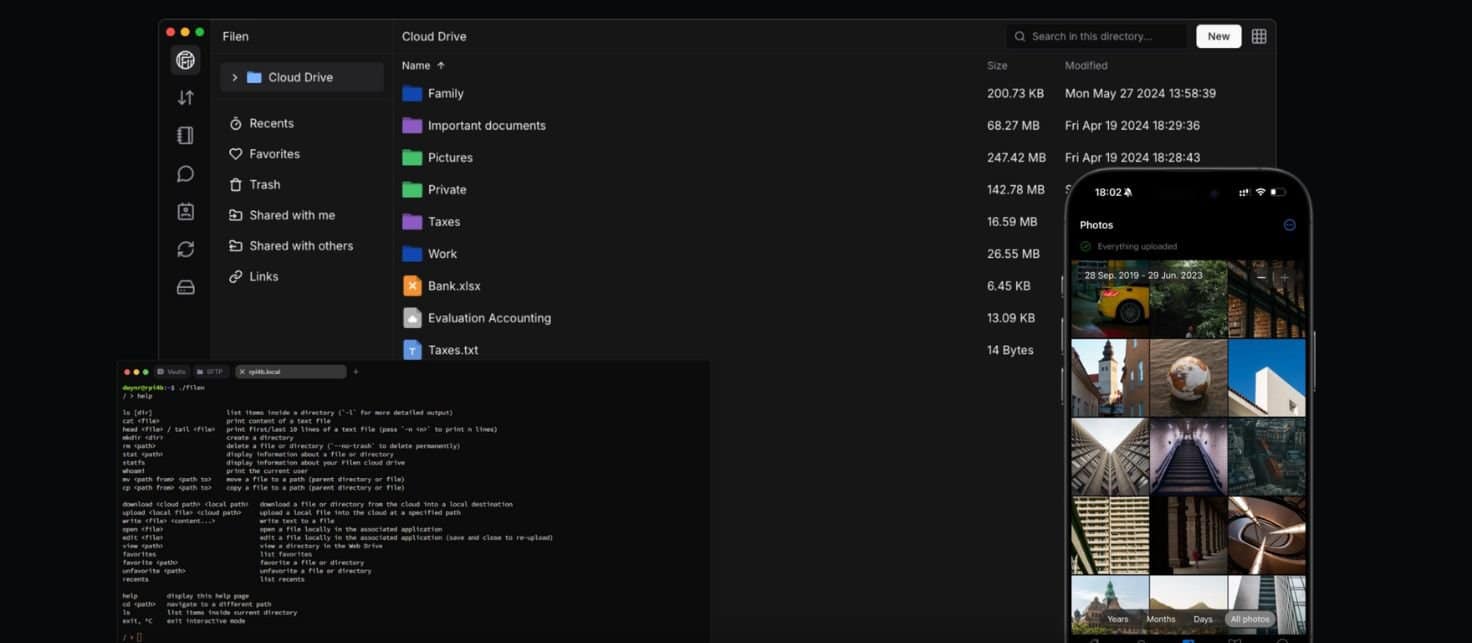Switch to grid view using grid icon
Screen dimensions: 1472x643
1259,36
